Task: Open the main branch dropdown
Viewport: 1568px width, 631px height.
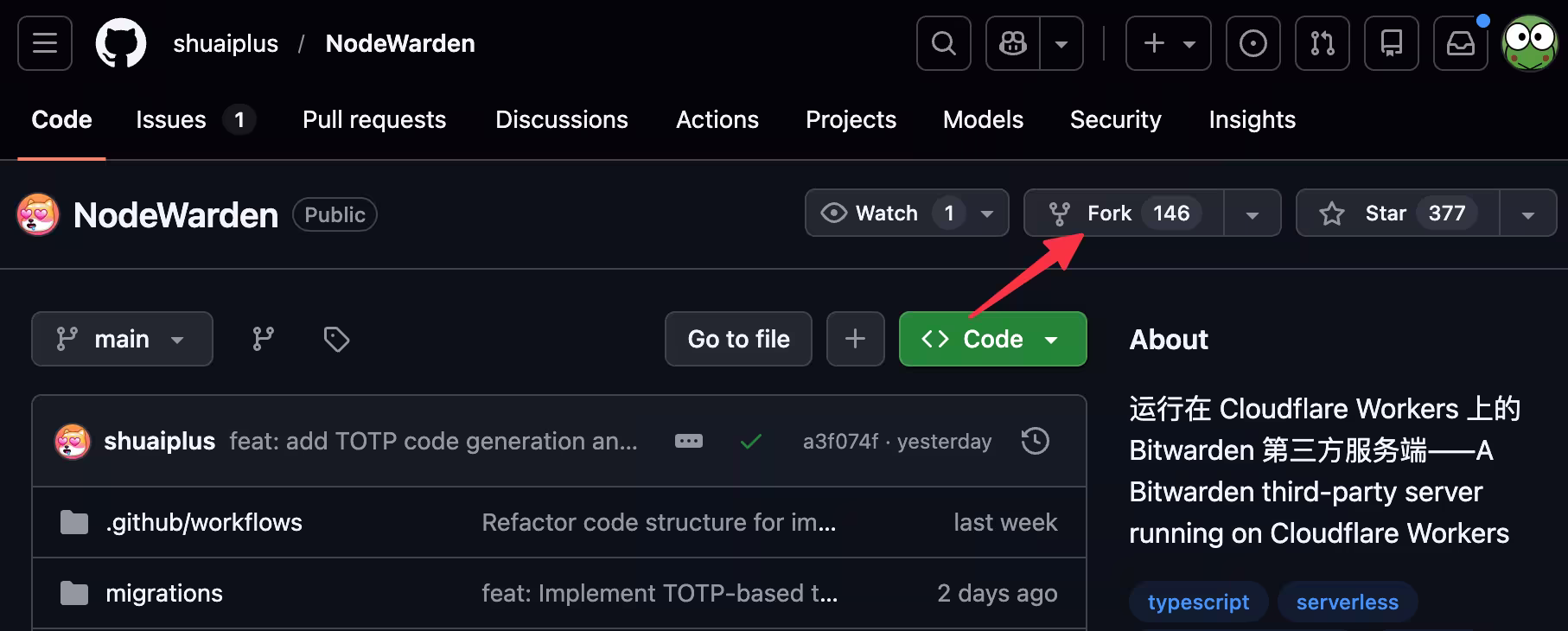Action: point(122,339)
